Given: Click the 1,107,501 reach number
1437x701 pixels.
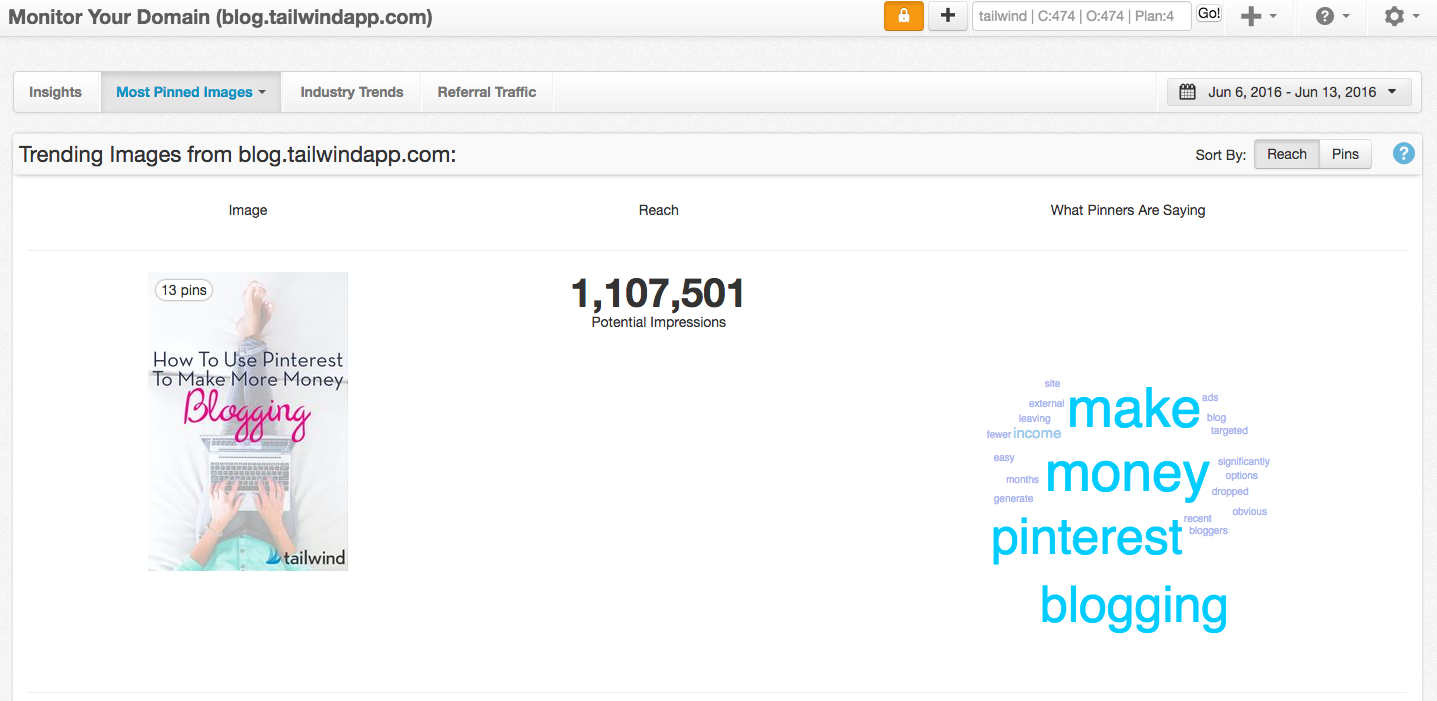Looking at the screenshot, I should [x=658, y=294].
